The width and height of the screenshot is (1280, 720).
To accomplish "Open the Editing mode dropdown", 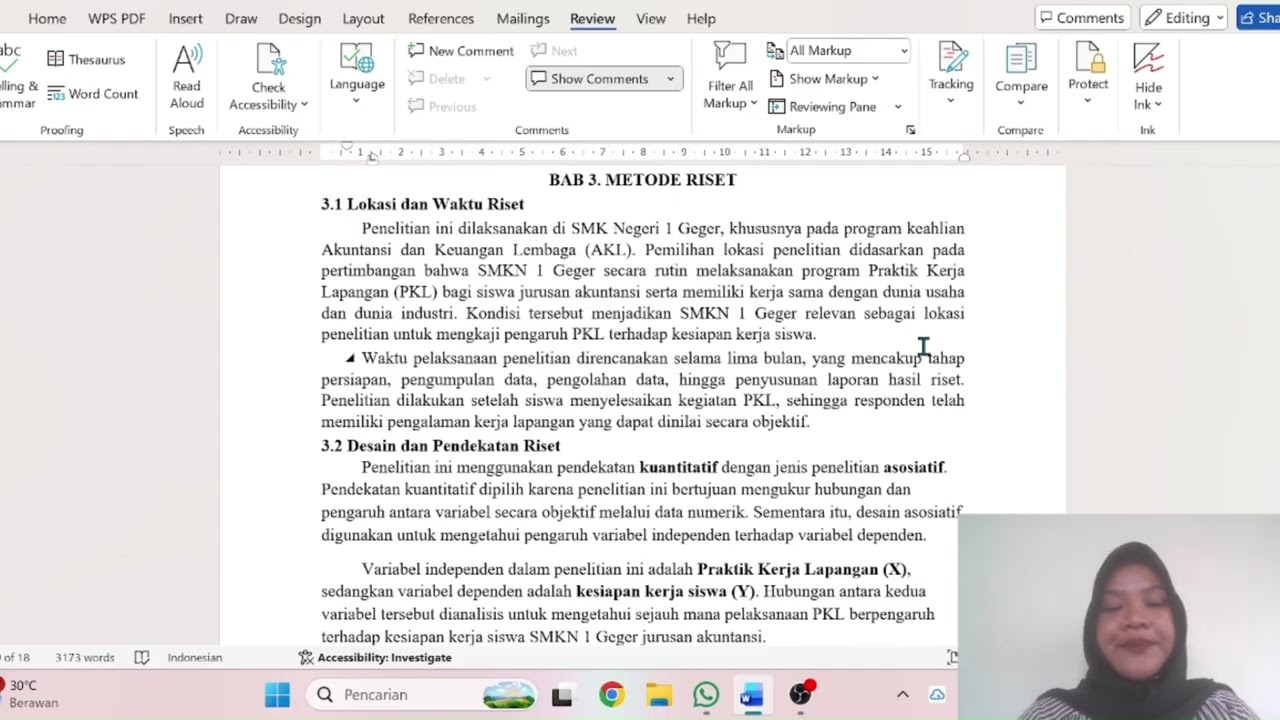I will tap(1184, 18).
